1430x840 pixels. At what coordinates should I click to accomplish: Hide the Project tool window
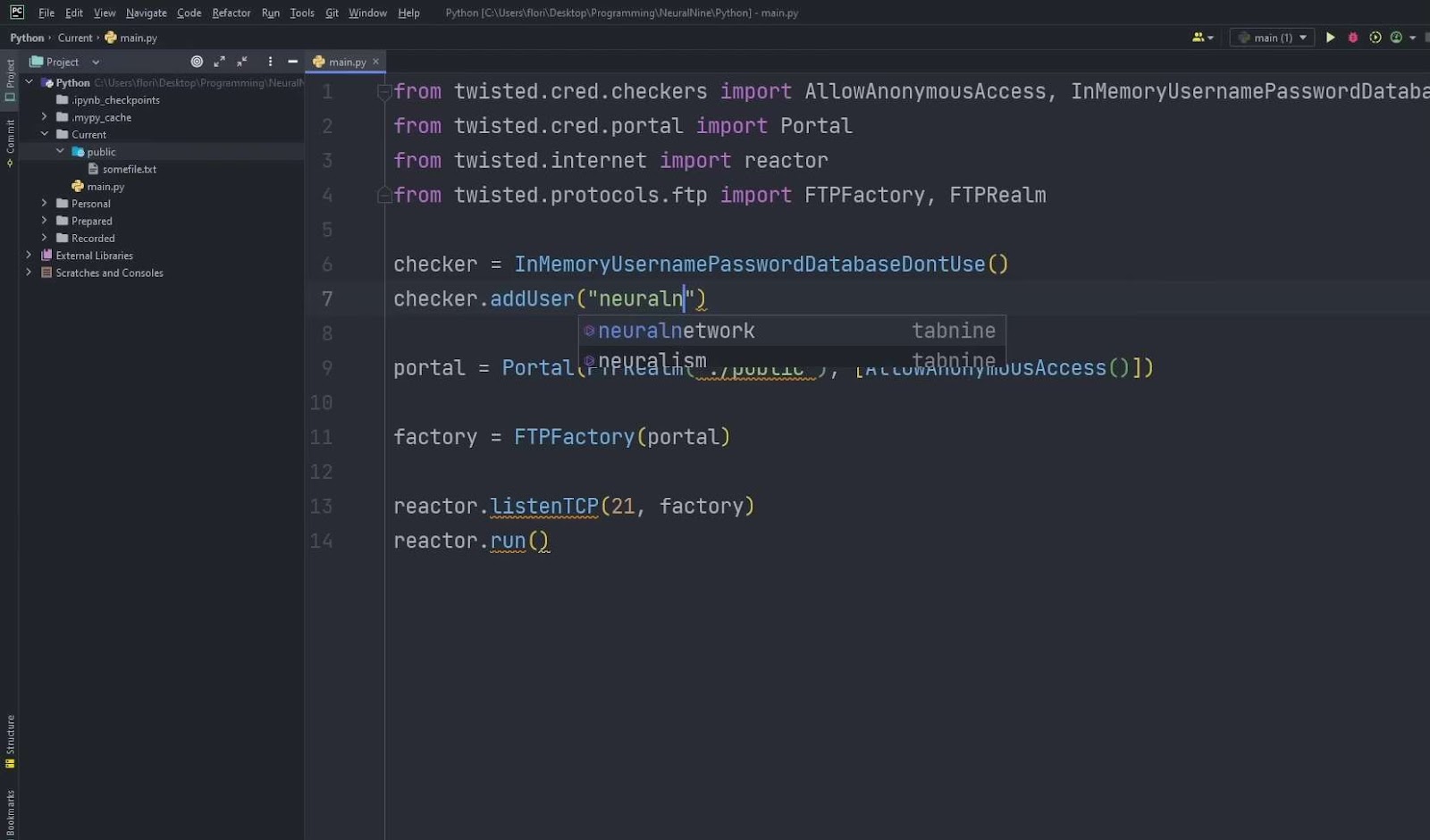tap(292, 61)
